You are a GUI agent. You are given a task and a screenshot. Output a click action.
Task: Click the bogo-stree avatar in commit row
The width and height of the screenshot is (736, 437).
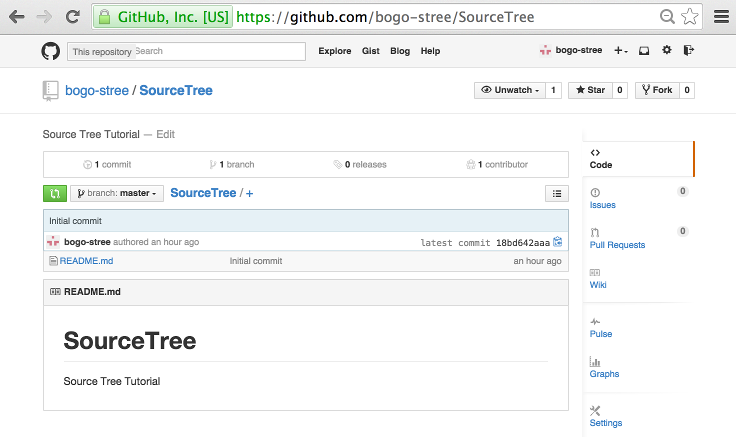coord(53,242)
